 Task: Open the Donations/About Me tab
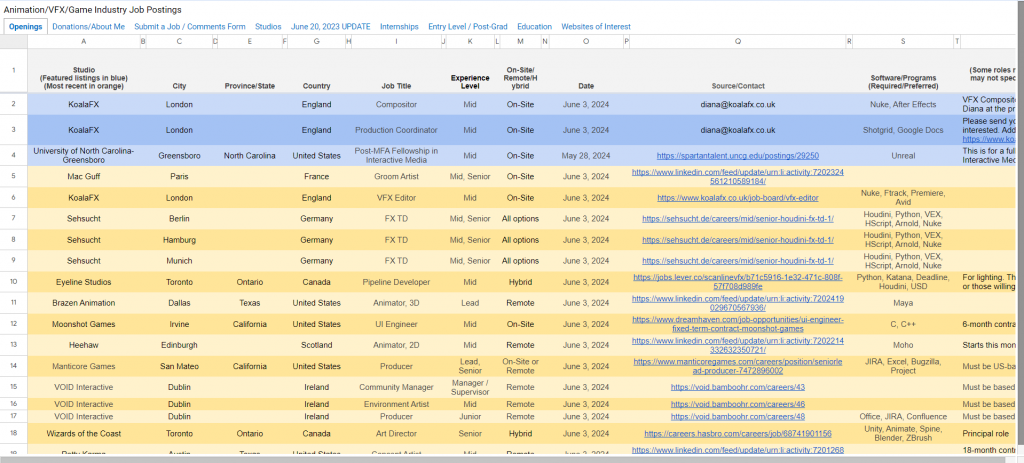[x=88, y=27]
